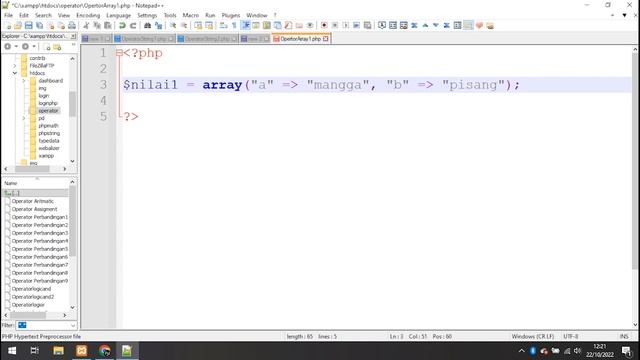Select Operator Assigment in file list
640x360 pixels.
34,209
